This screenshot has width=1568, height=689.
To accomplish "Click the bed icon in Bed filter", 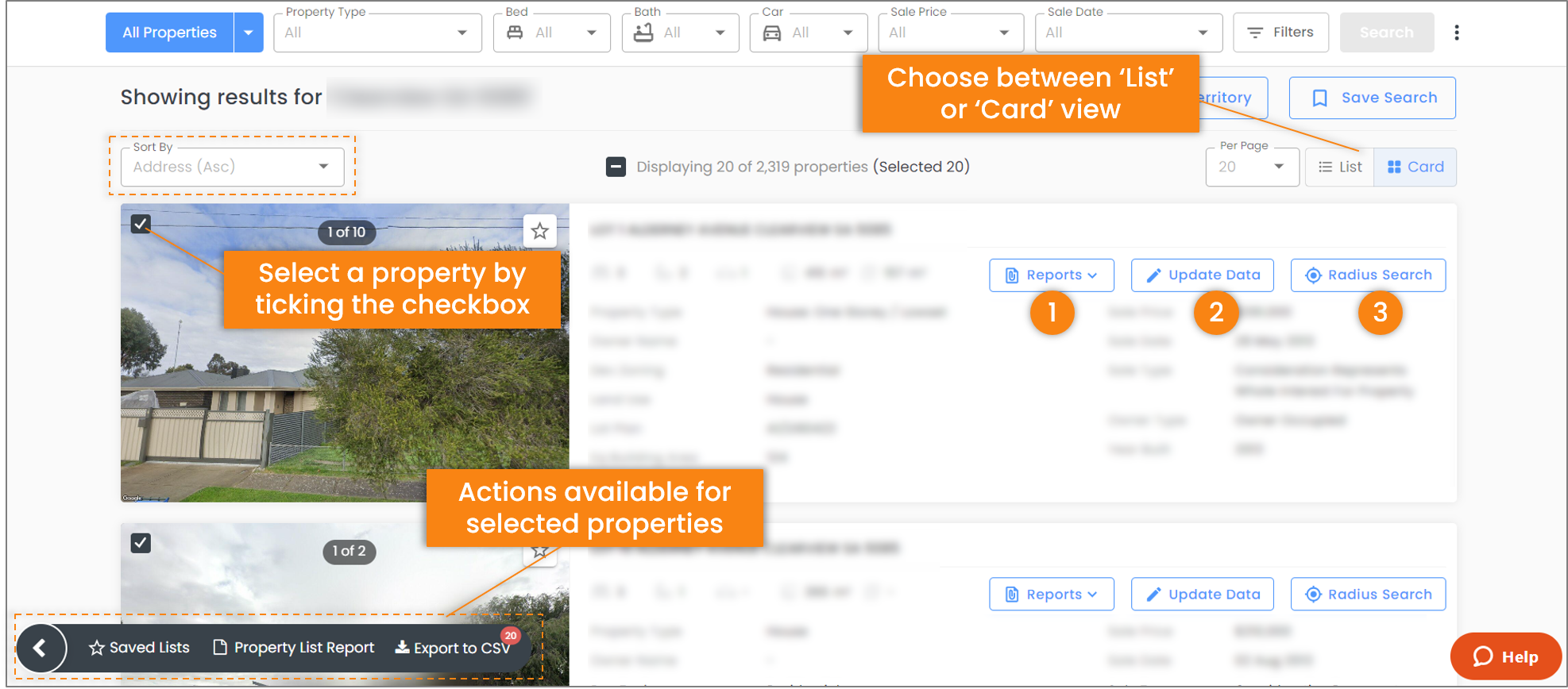I will click(515, 33).
